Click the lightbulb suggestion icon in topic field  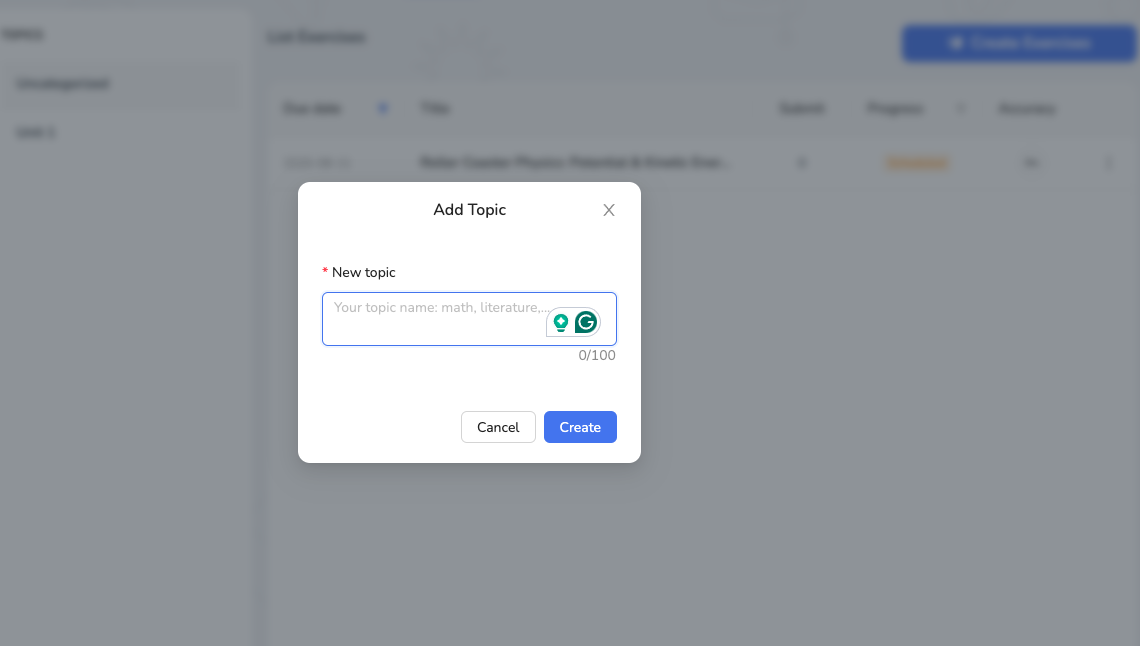click(561, 321)
